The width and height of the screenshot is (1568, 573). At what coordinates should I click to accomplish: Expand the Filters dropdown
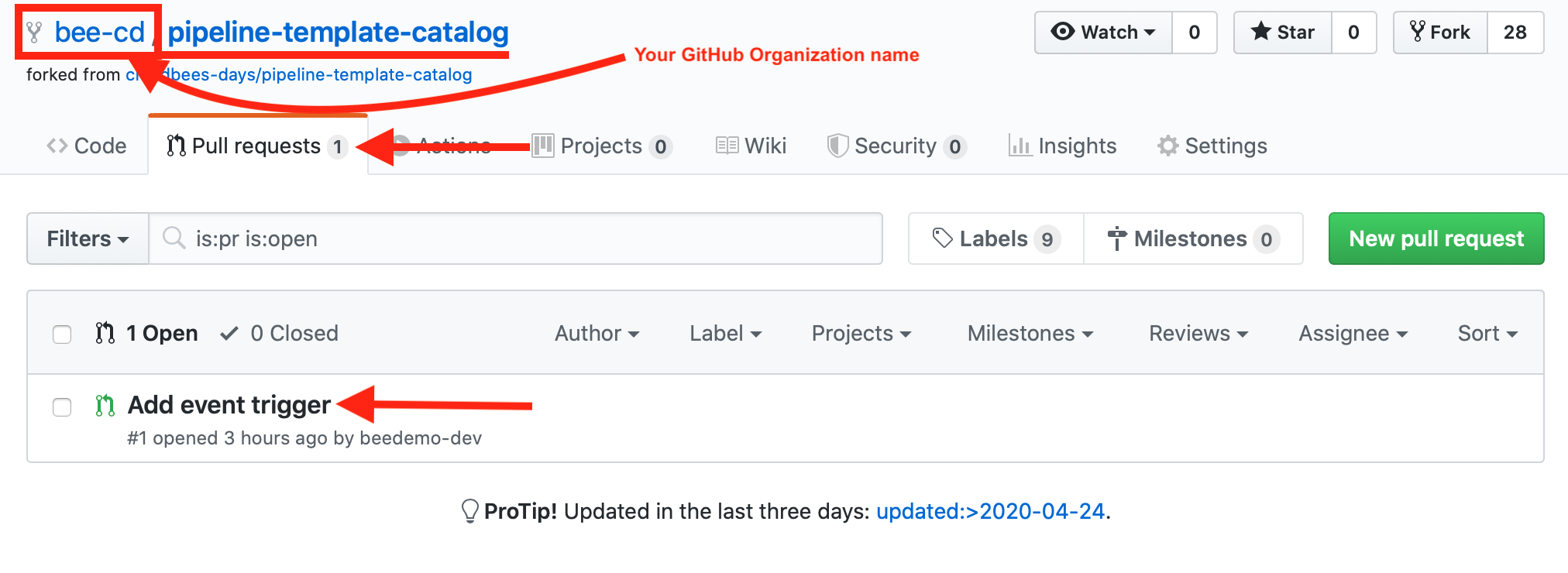coord(88,238)
